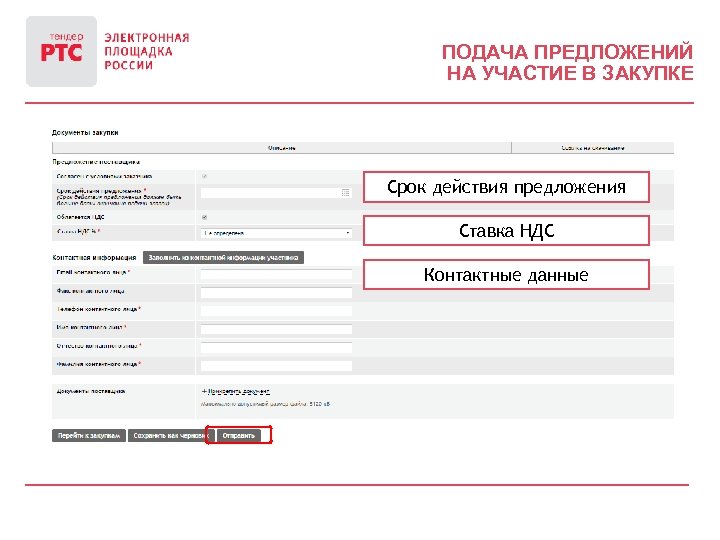
Task: Click the 'Перейти к закупкам' button
Action: point(89,435)
